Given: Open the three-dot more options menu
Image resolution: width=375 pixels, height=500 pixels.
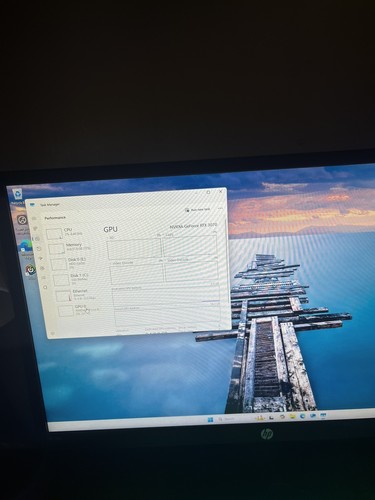Looking at the screenshot, I should (220, 208).
